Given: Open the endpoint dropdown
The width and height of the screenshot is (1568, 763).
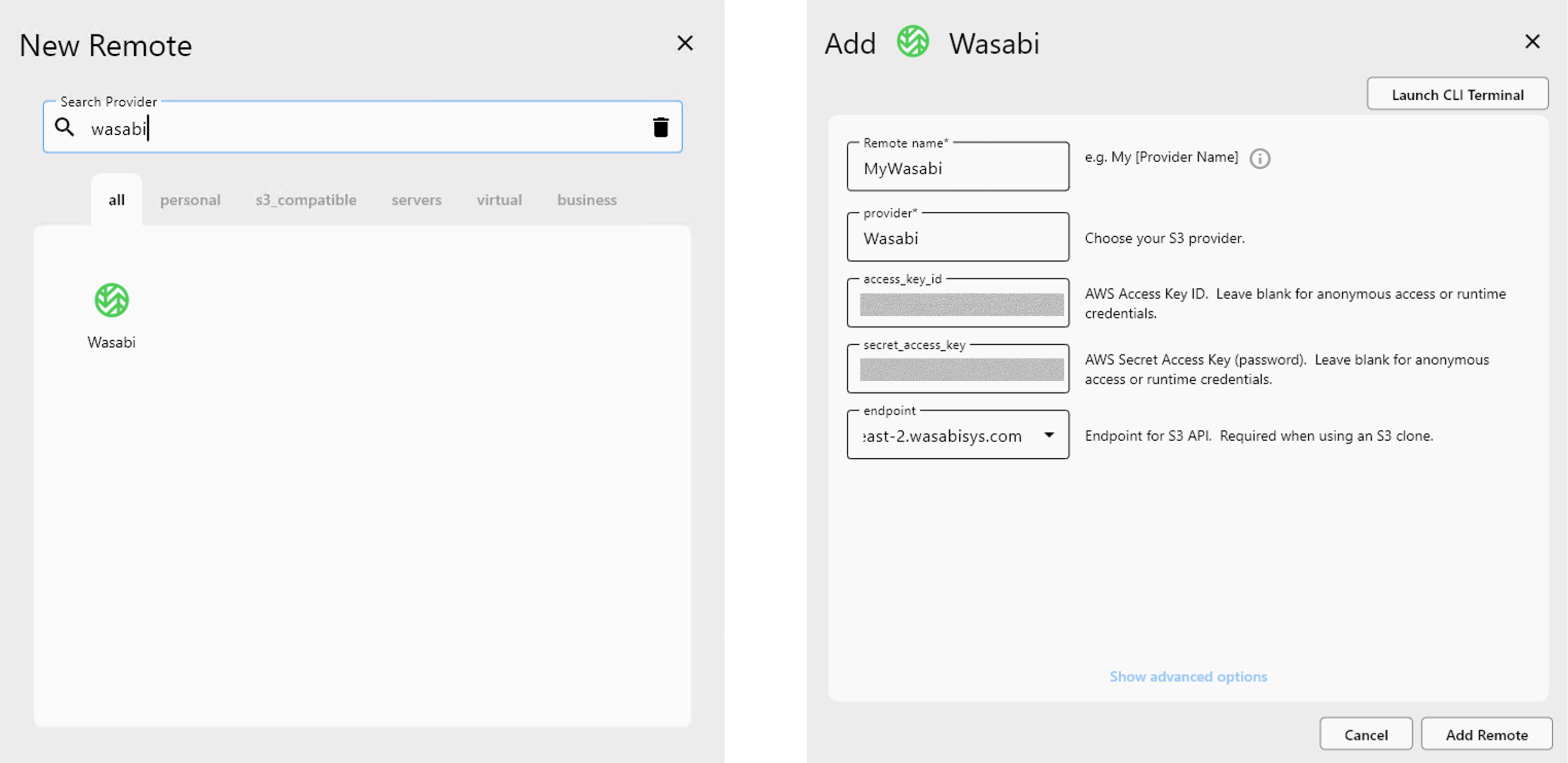Looking at the screenshot, I should tap(1050, 435).
